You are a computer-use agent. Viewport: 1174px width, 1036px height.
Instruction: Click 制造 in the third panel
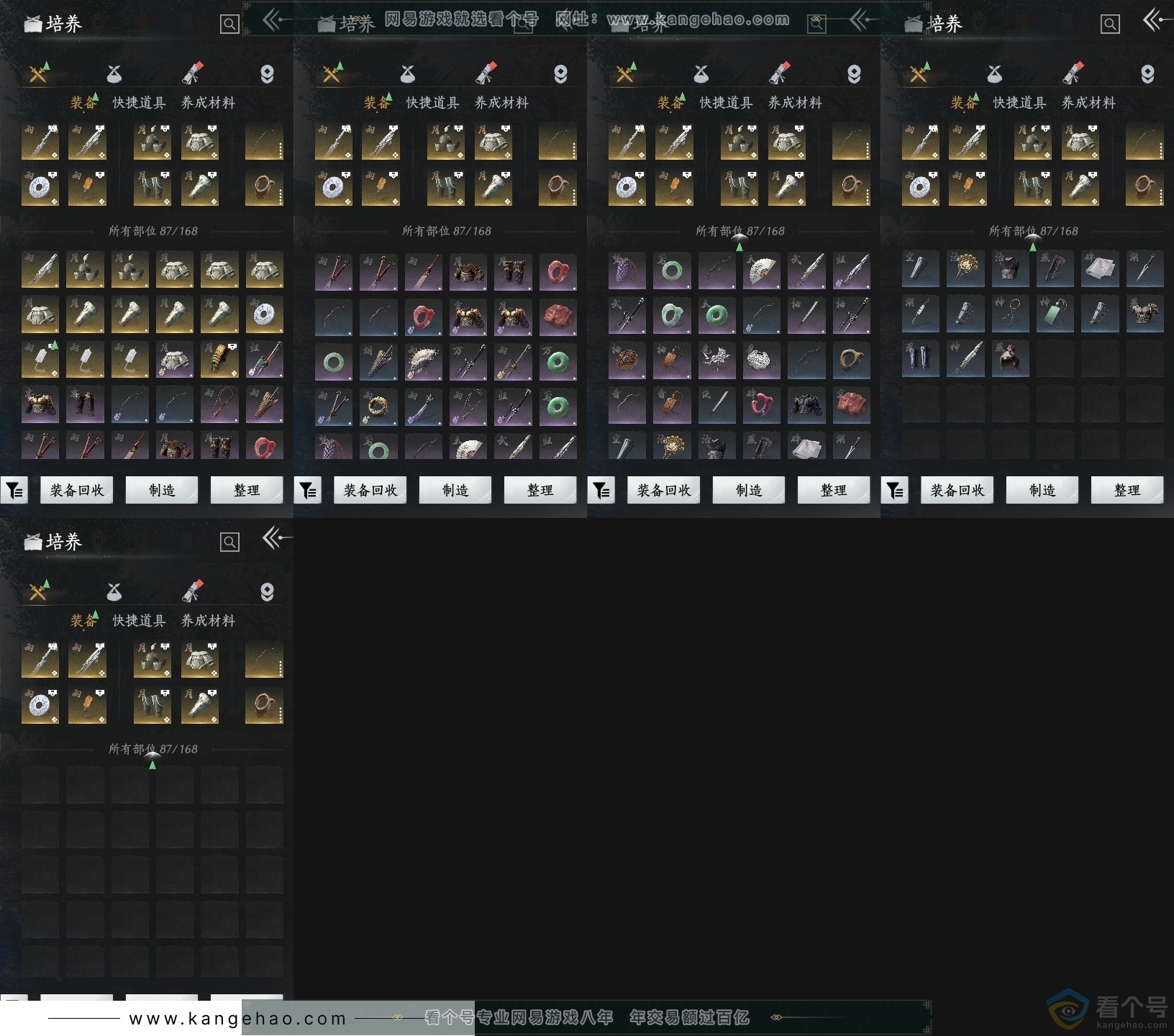tap(749, 490)
